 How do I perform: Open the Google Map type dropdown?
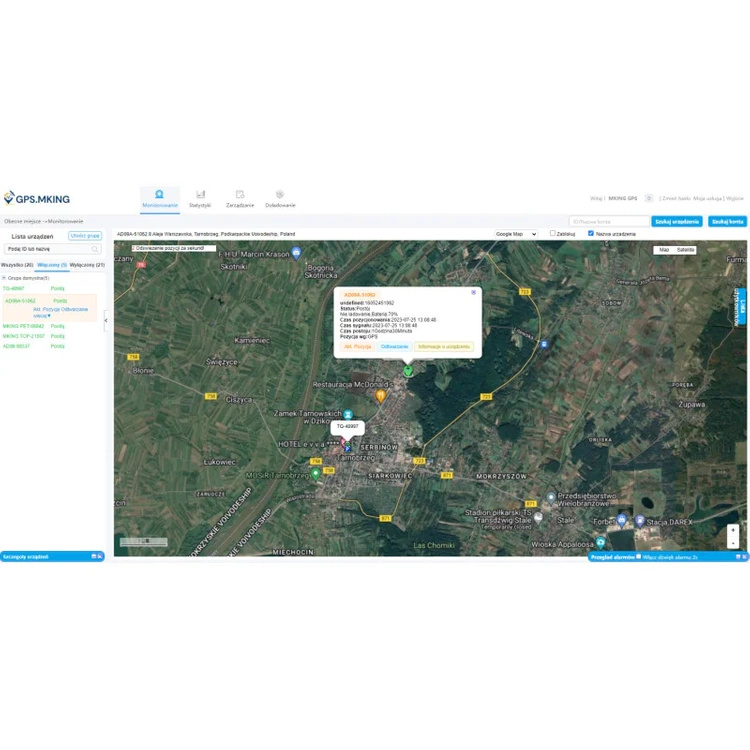tap(516, 234)
